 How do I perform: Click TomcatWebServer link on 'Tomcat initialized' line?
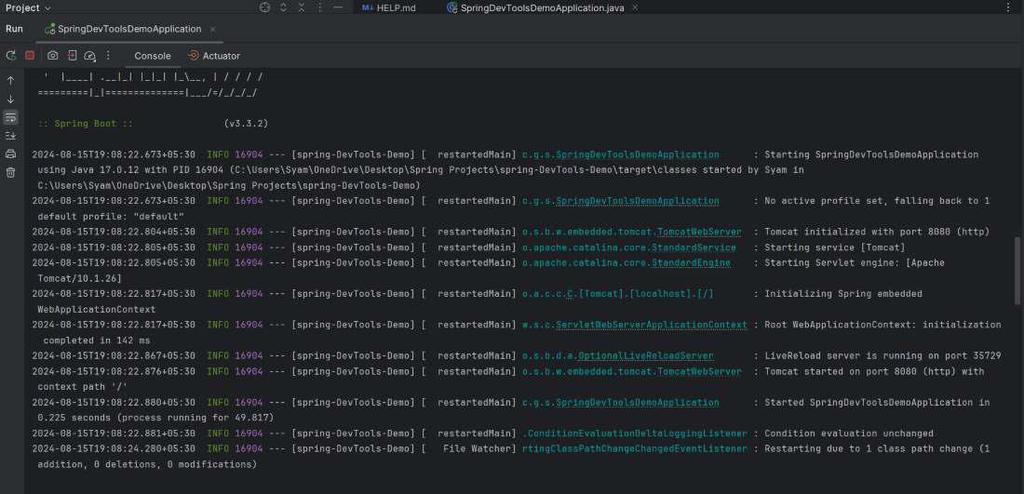click(699, 232)
